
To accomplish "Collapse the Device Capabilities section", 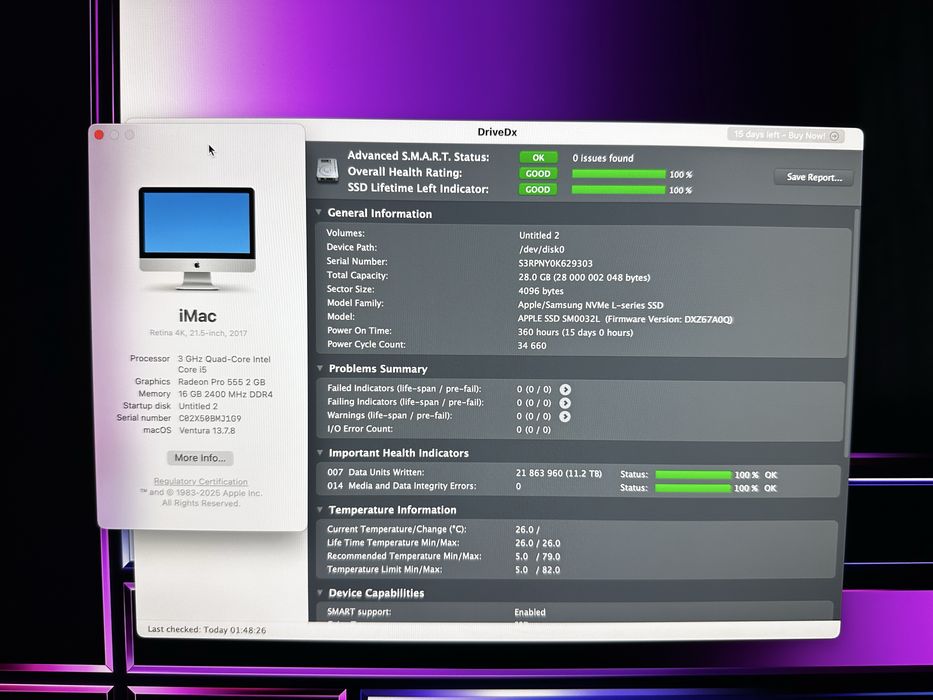I will tap(320, 592).
